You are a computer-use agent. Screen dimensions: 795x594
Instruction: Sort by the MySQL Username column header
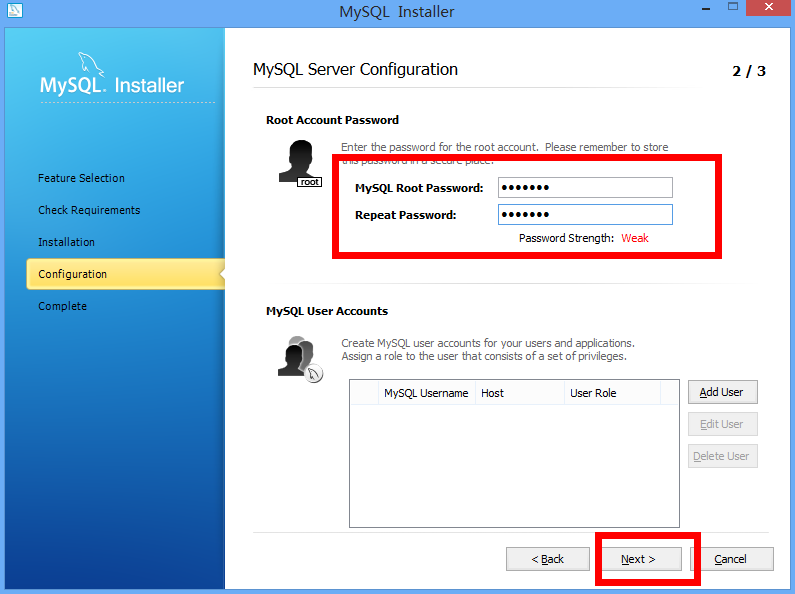426,393
